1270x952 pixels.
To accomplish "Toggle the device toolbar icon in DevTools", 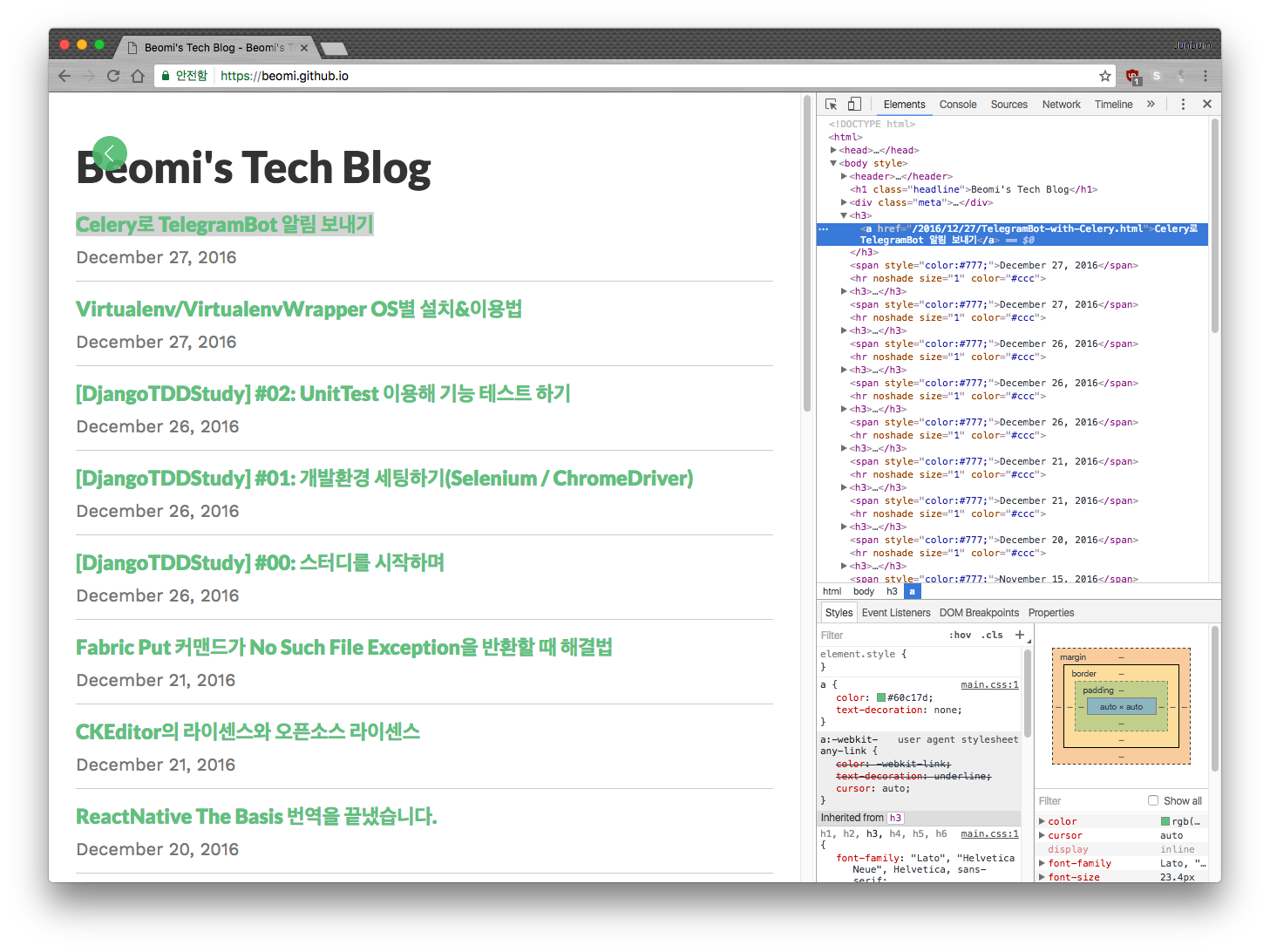I will [854, 104].
